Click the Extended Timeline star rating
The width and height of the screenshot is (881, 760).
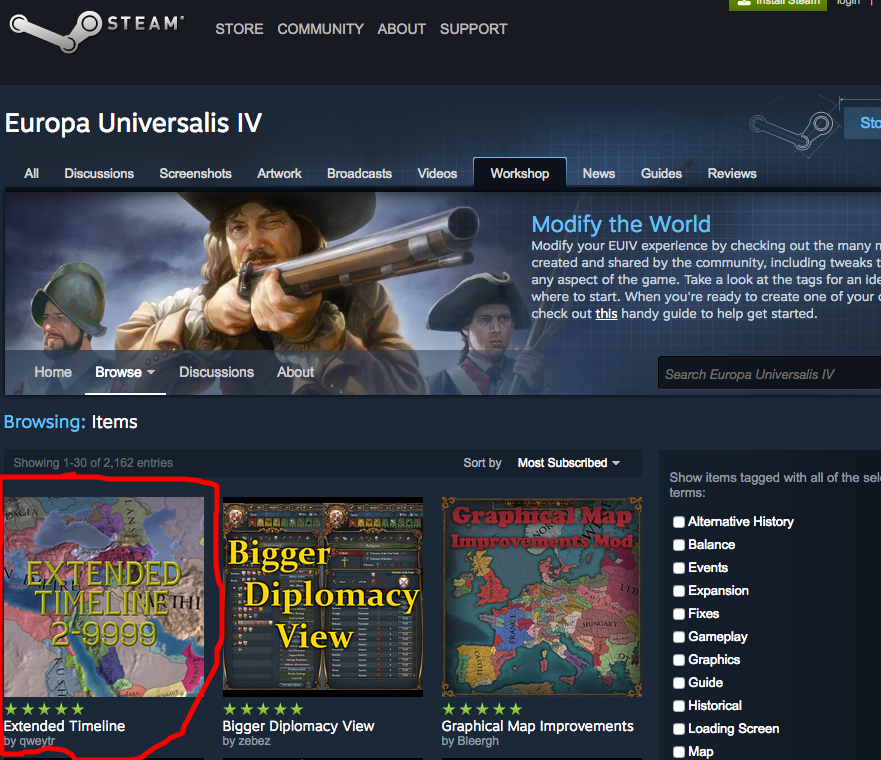pos(44,709)
